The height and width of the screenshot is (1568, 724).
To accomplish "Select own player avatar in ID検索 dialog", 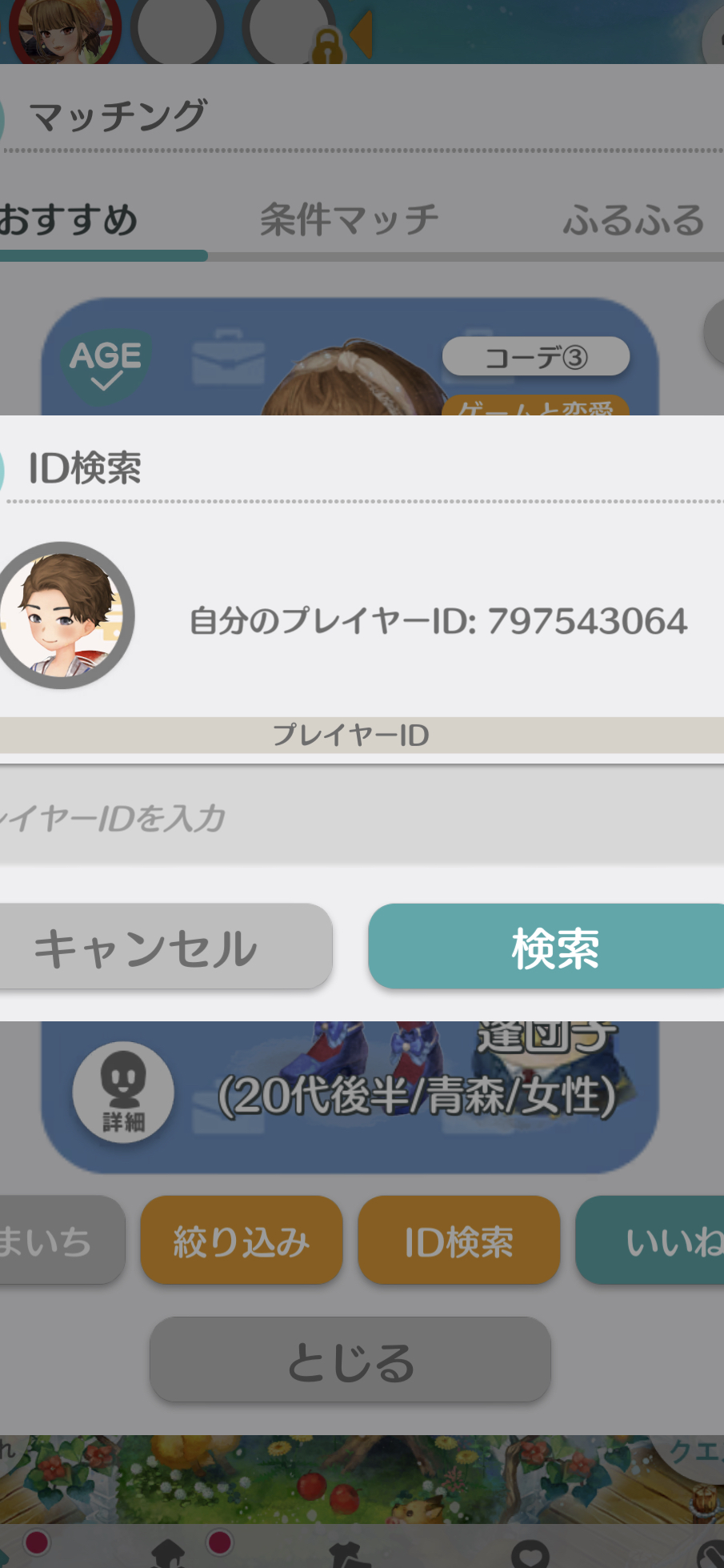I will click(x=64, y=616).
